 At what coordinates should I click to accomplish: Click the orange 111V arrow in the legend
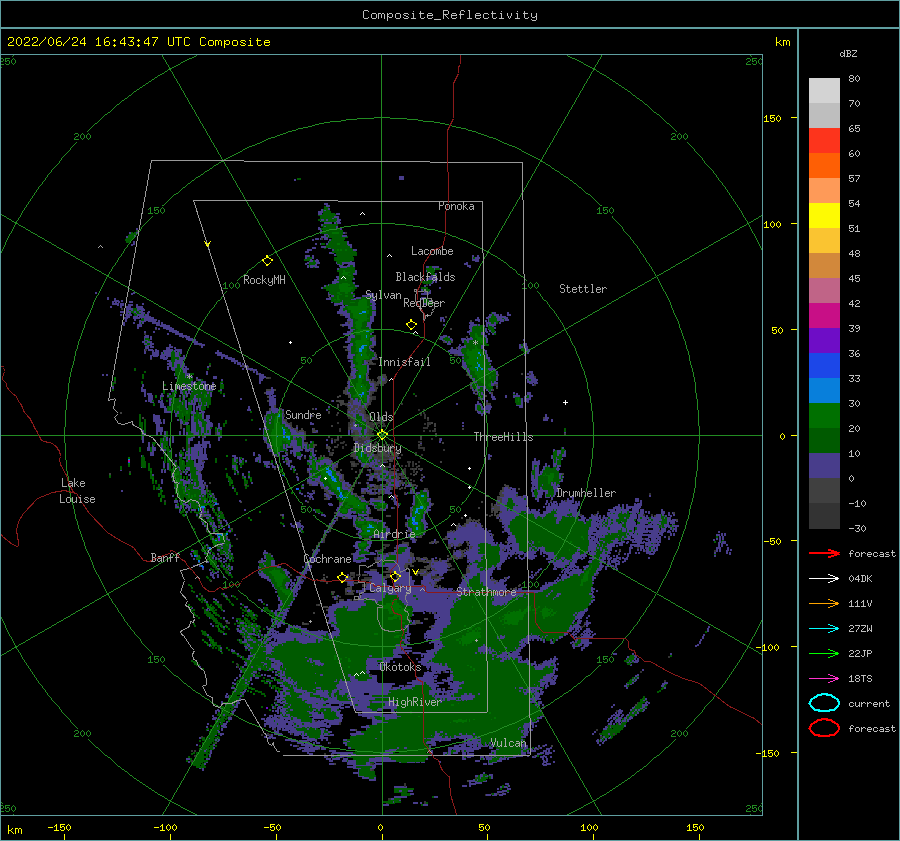click(x=824, y=603)
